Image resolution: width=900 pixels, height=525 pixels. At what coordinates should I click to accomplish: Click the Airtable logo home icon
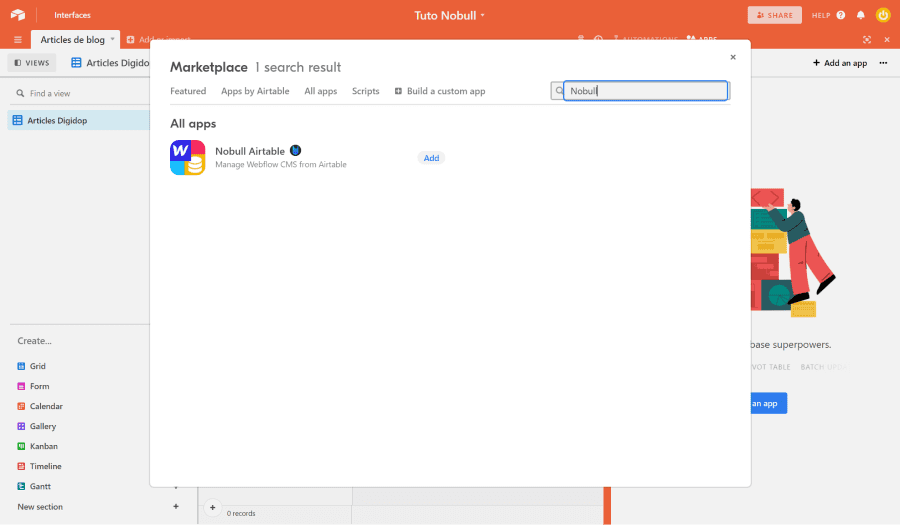tap(18, 15)
